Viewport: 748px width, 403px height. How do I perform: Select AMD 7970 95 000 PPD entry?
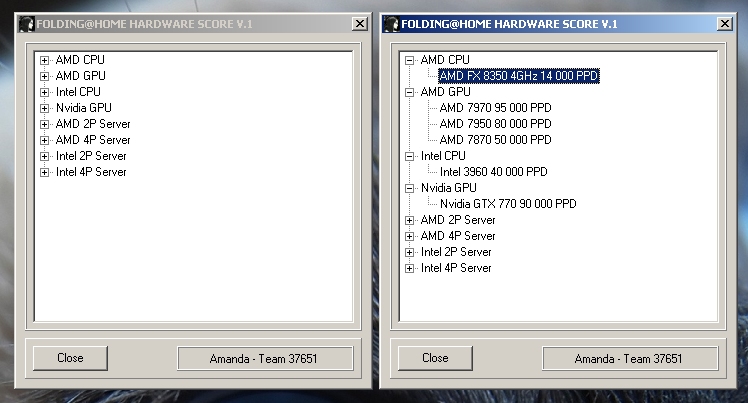point(495,108)
